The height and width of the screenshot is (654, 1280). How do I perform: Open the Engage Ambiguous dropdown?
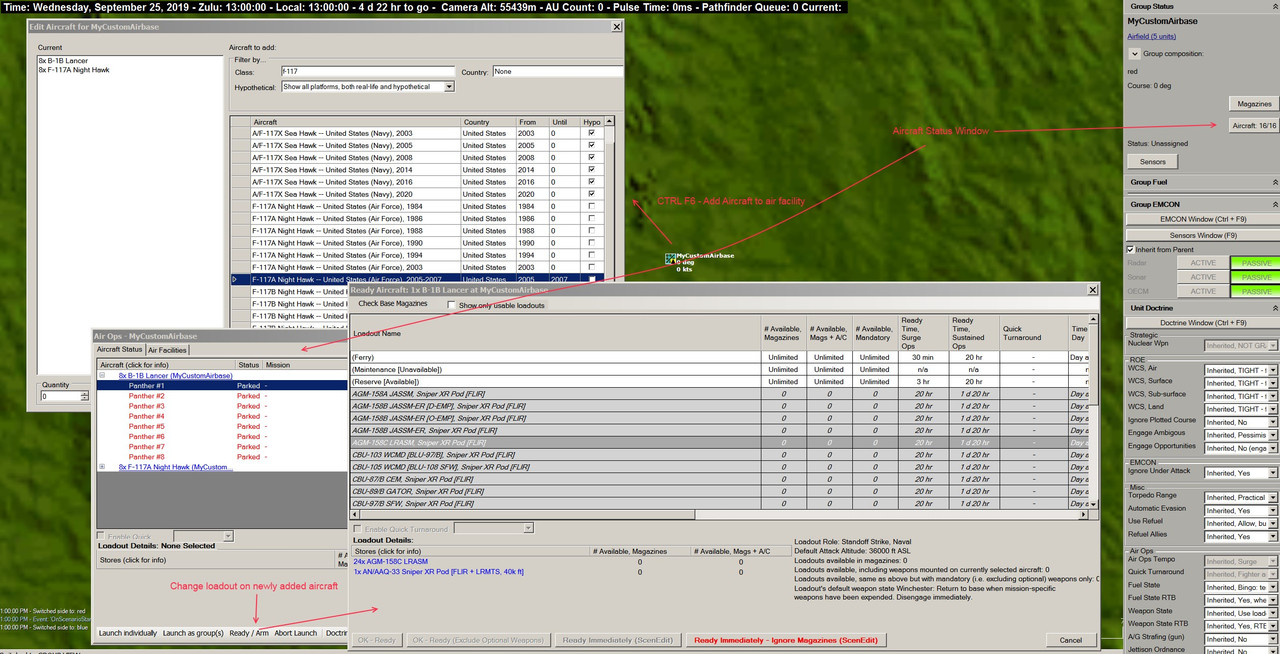(x=1273, y=435)
